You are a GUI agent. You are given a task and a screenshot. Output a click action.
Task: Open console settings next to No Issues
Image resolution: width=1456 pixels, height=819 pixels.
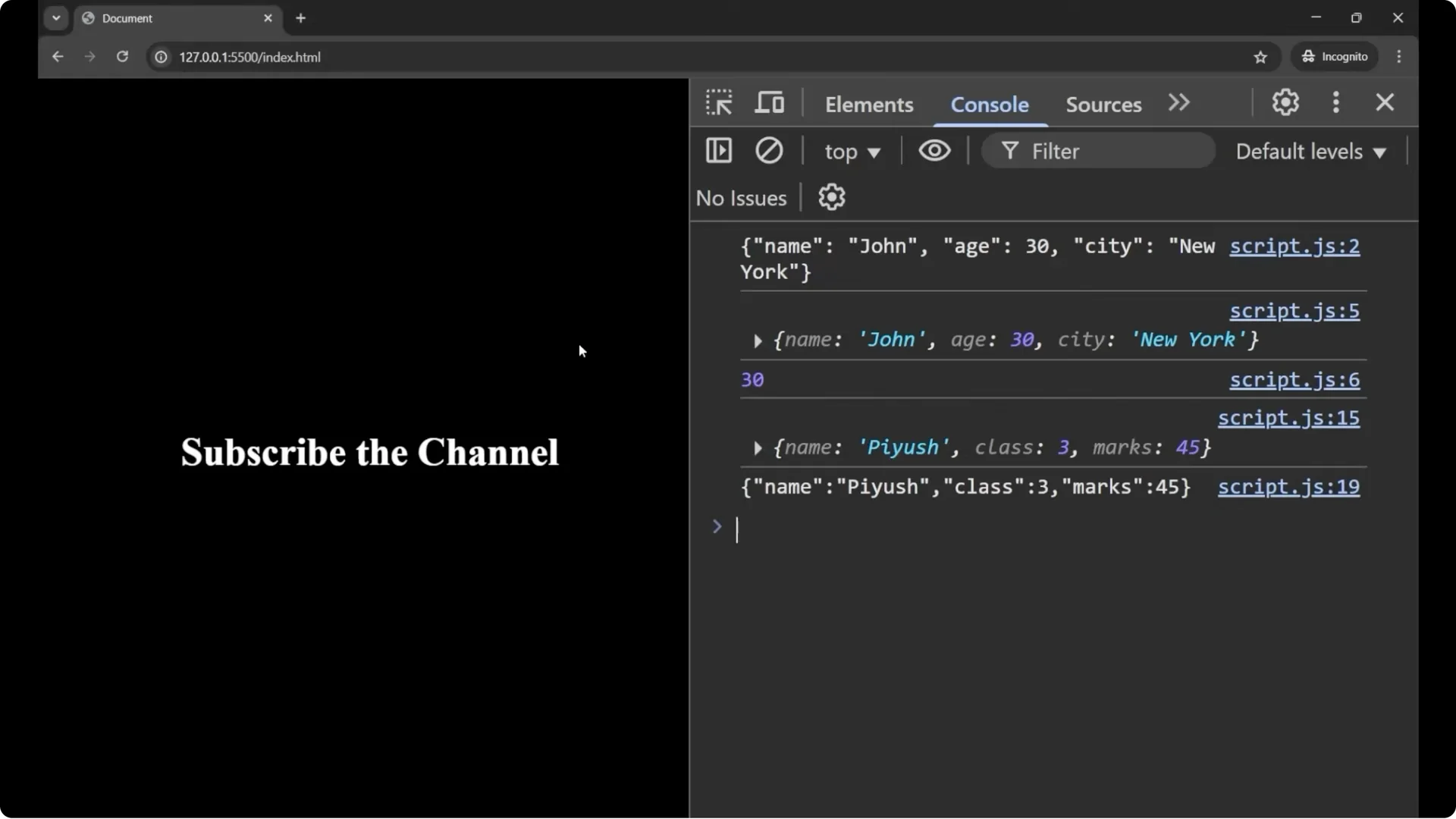click(832, 197)
